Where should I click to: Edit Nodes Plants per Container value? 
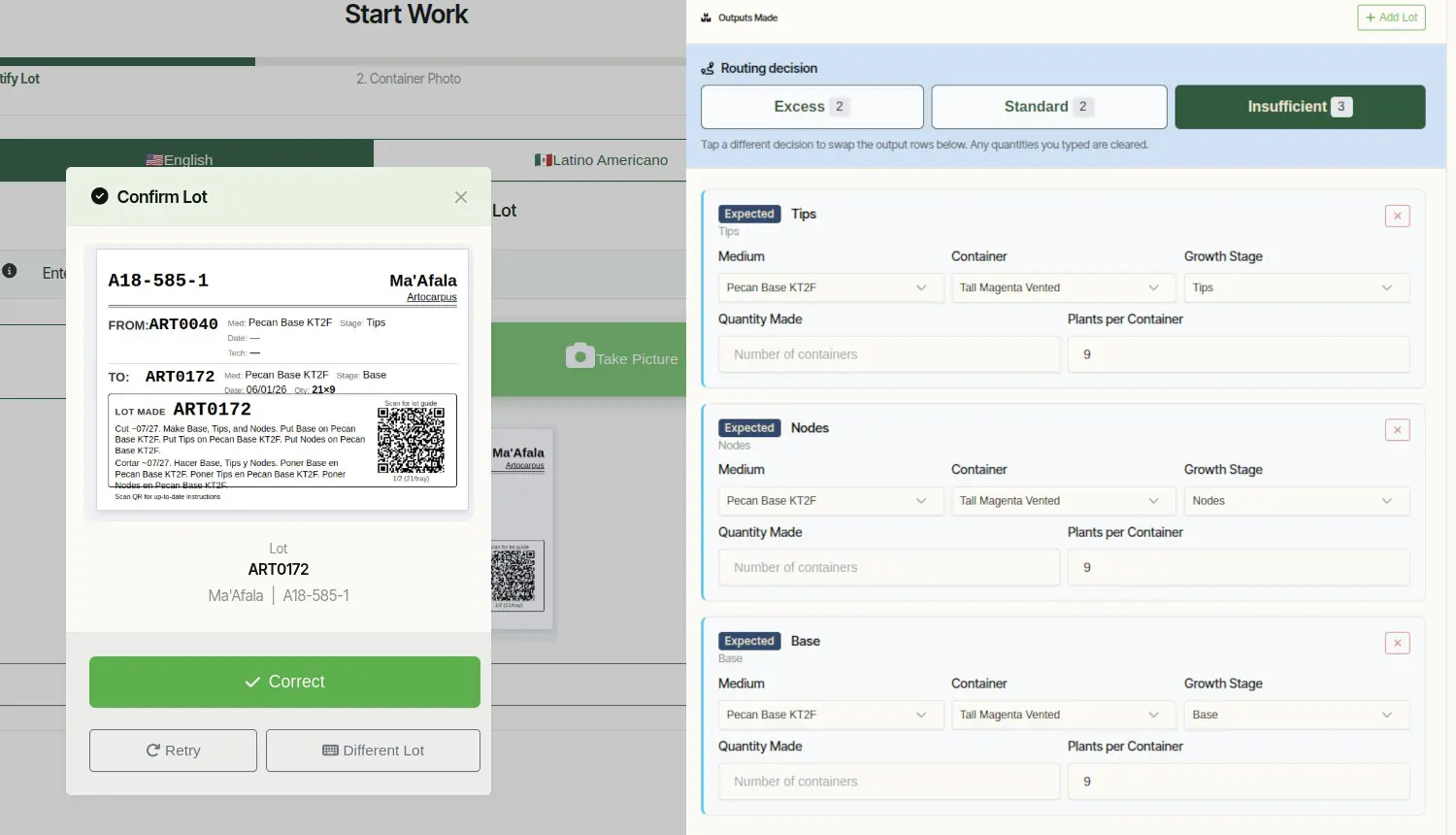[1239, 568]
